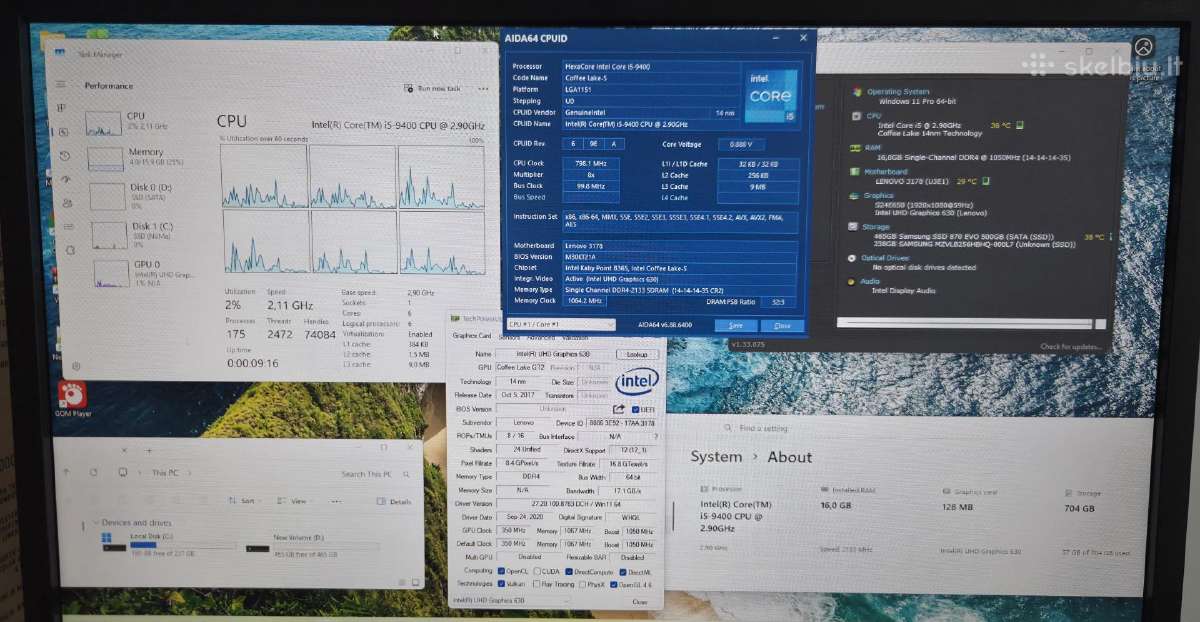
Task: Click Intel Core i5 badge in AIDA64
Action: tap(771, 96)
